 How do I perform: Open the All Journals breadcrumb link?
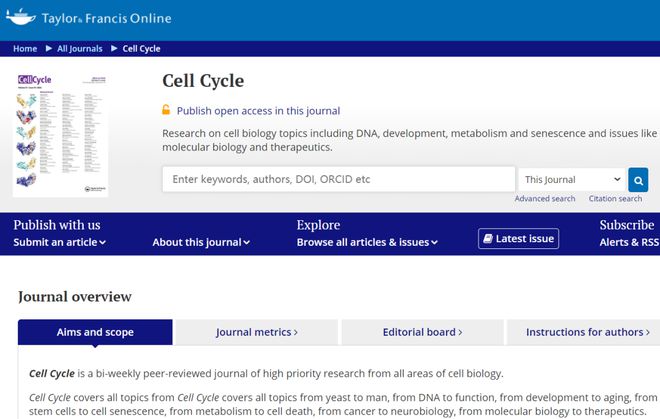(80, 48)
